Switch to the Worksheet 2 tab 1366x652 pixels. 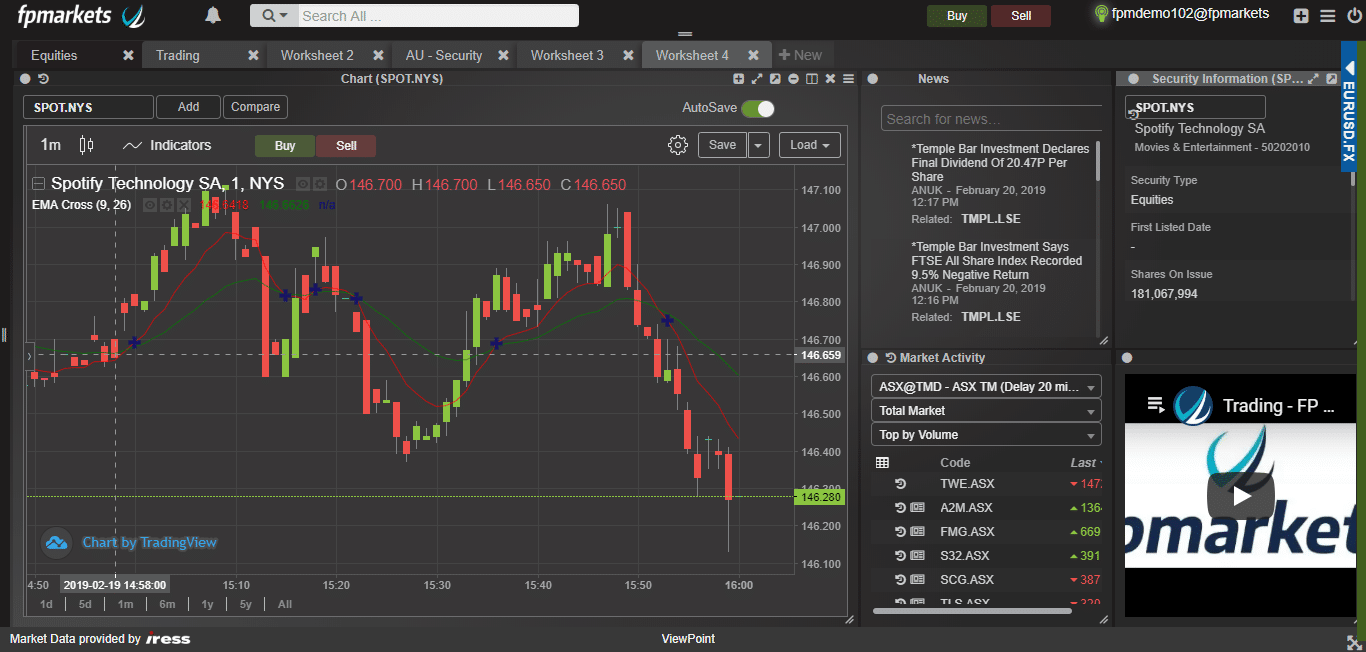[x=317, y=55]
